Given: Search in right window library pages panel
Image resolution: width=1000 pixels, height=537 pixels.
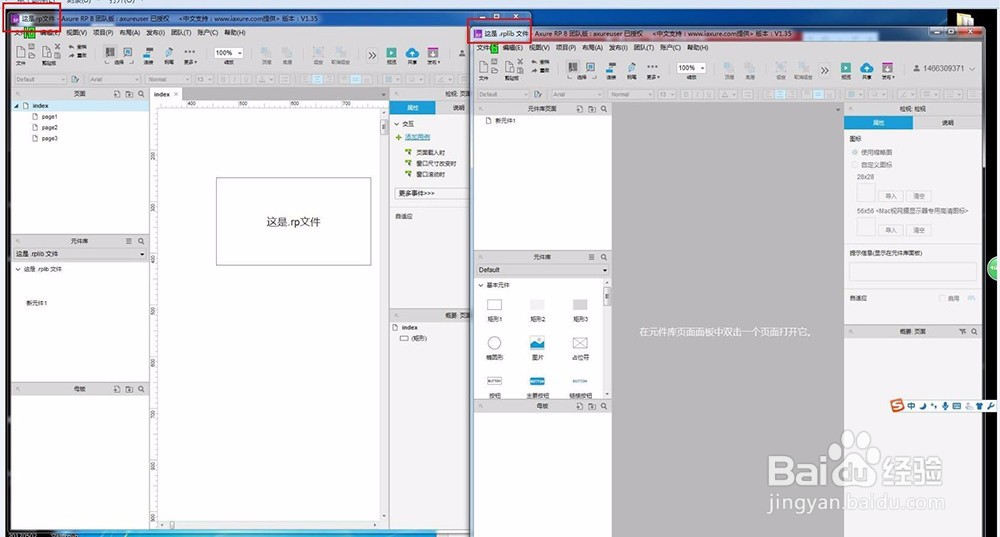Looking at the screenshot, I should click(x=604, y=109).
